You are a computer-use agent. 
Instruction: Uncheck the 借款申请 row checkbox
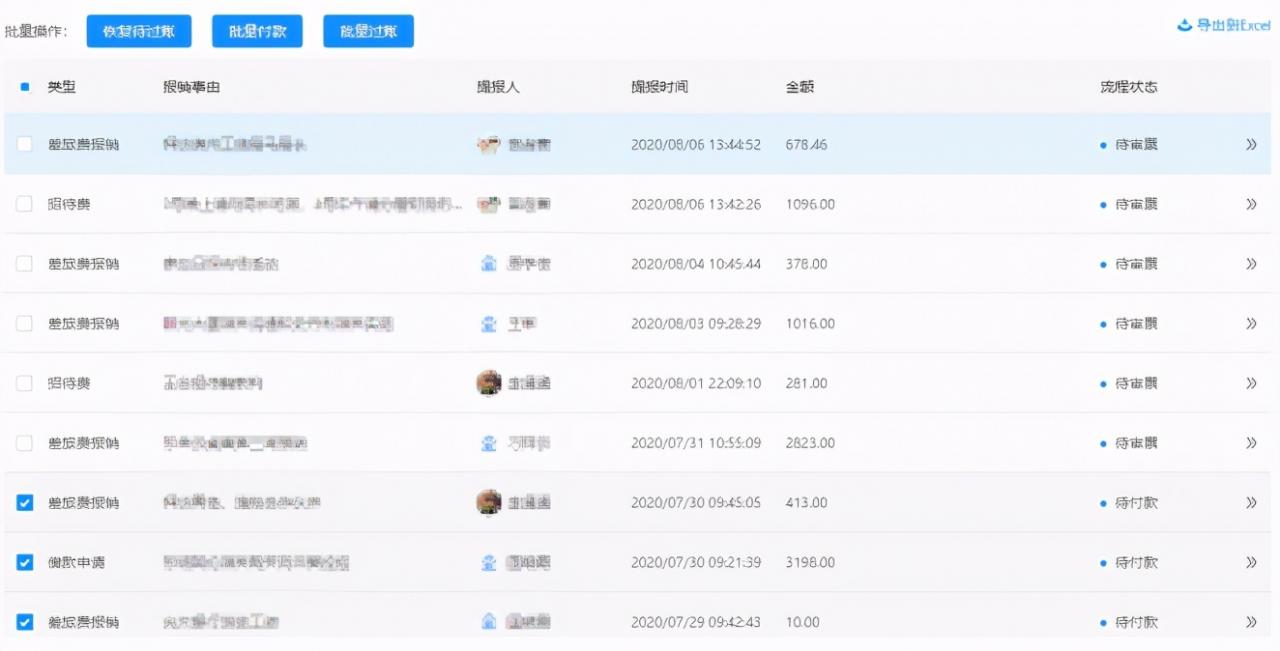click(x=25, y=562)
